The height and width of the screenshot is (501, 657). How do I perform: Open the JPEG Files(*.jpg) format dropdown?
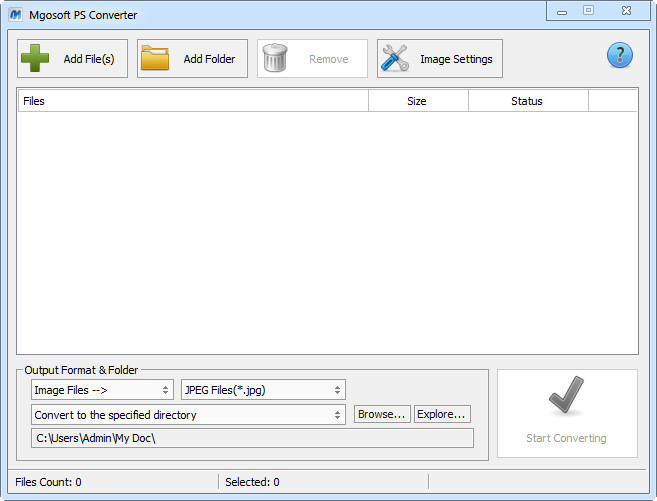pos(263,390)
